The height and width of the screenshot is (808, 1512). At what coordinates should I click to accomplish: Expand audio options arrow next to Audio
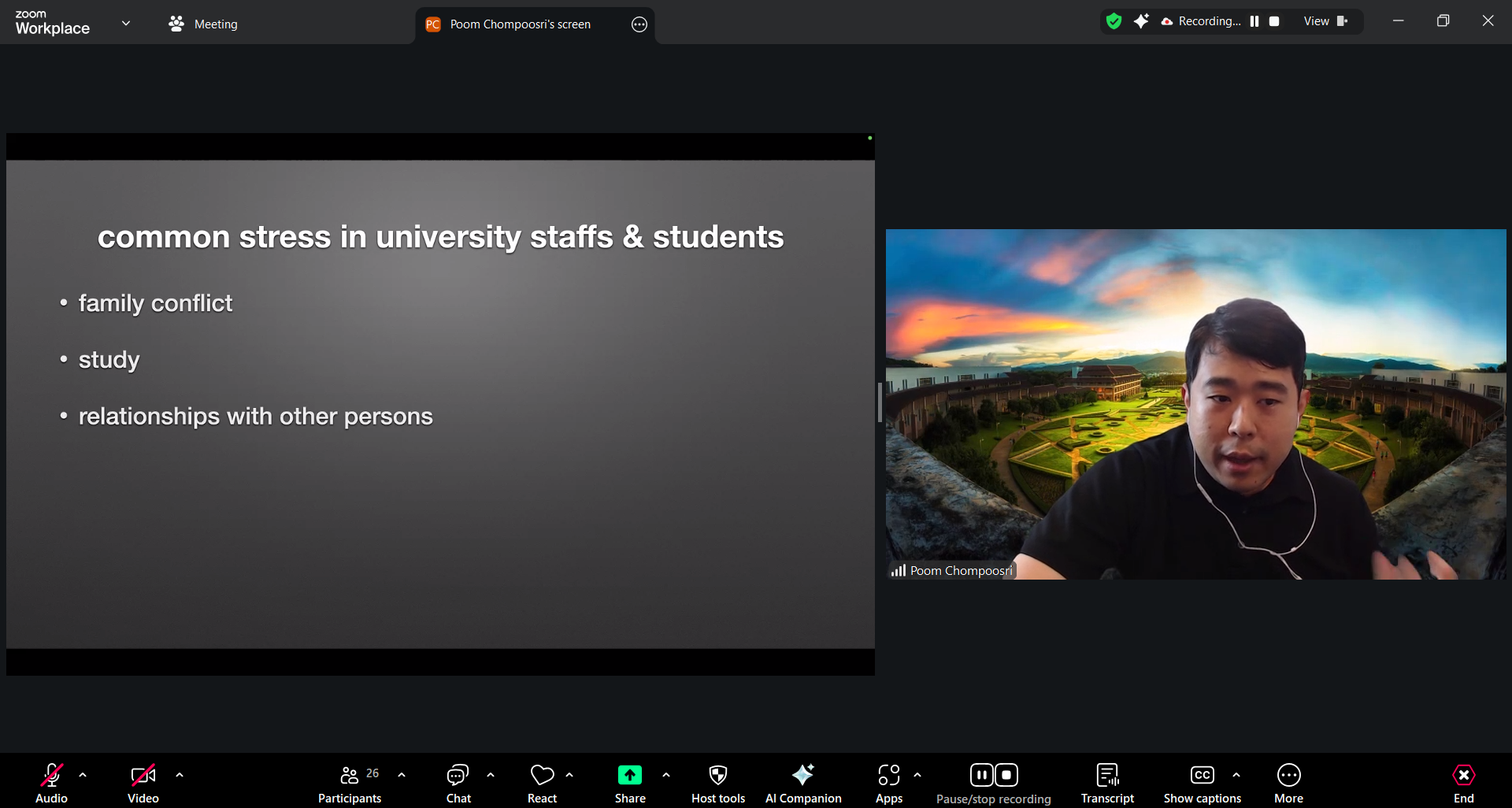coord(83,775)
